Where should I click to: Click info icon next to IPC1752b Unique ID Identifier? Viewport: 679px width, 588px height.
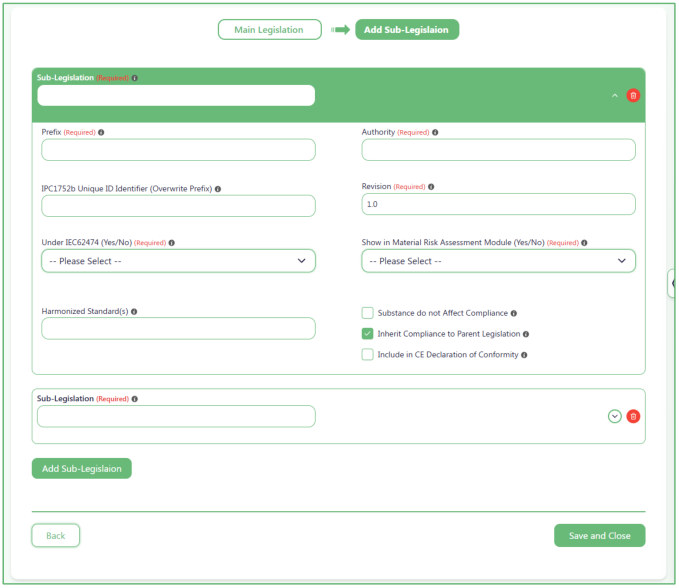click(218, 189)
